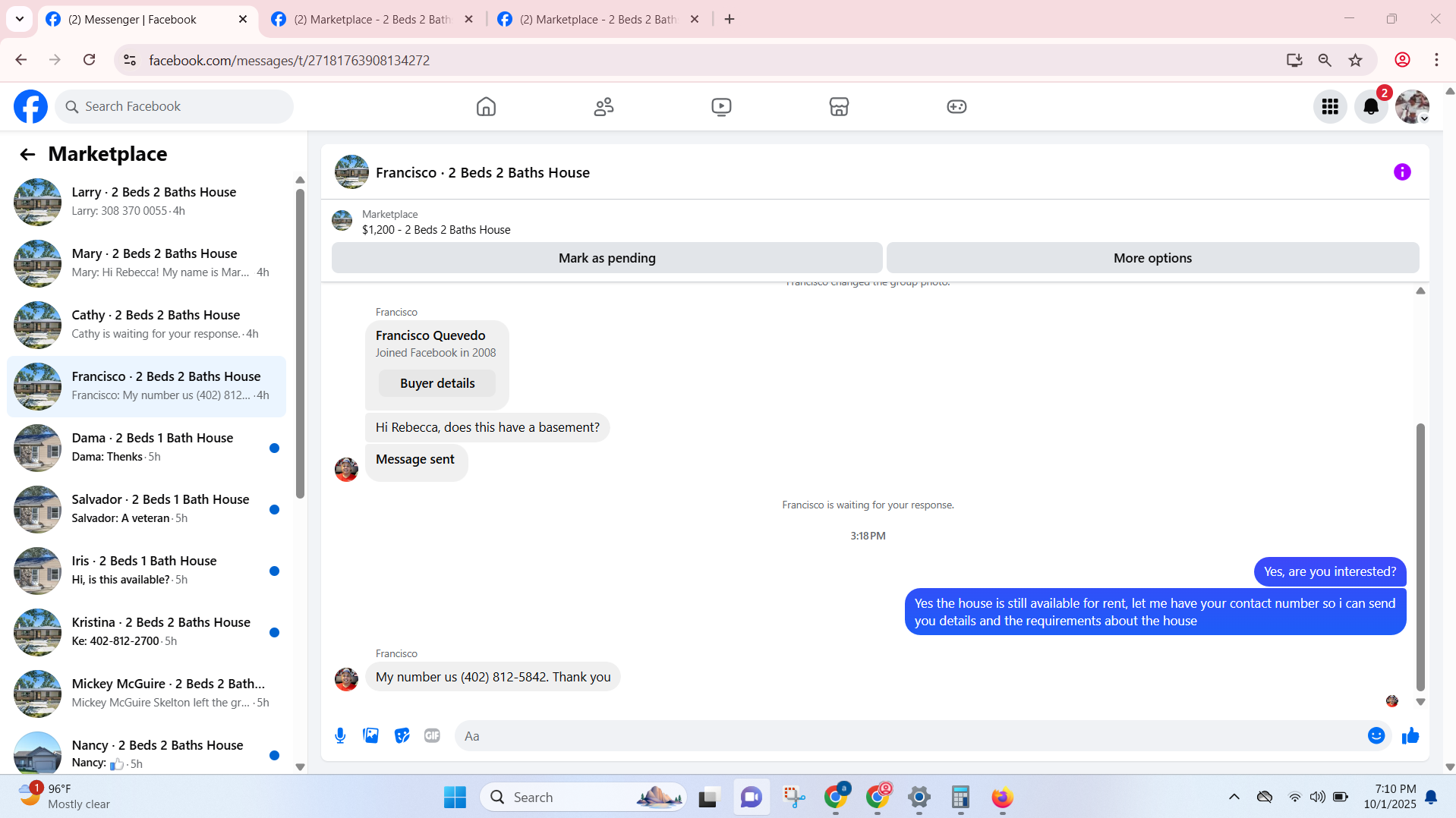
Task: Choose a GIF icon
Action: [432, 735]
